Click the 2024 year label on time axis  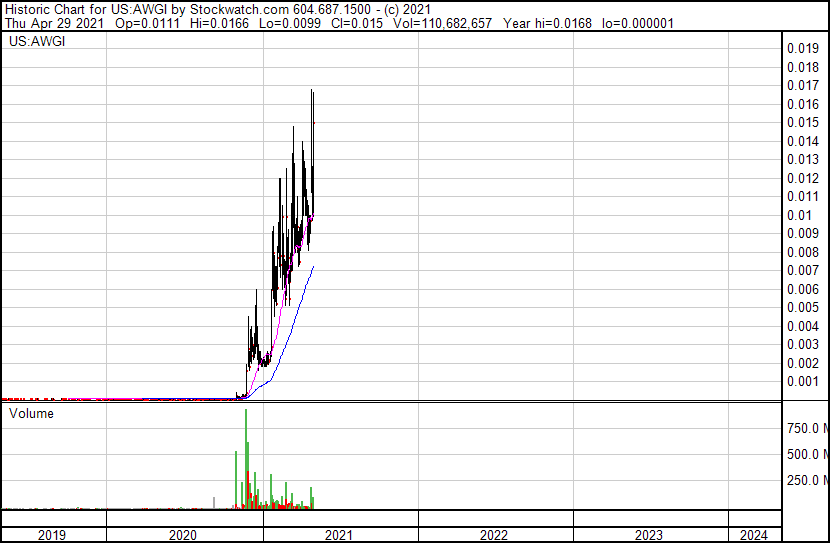[x=754, y=535]
